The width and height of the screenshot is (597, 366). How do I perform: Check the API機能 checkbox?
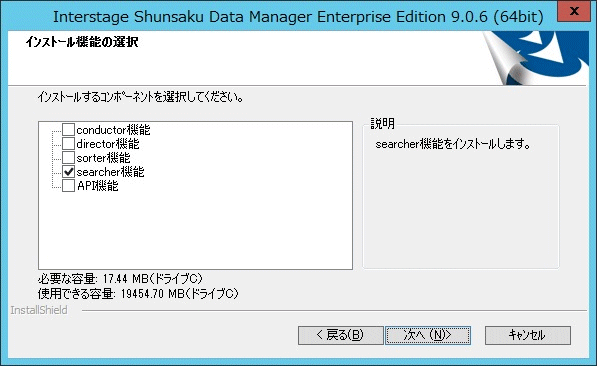(68, 186)
